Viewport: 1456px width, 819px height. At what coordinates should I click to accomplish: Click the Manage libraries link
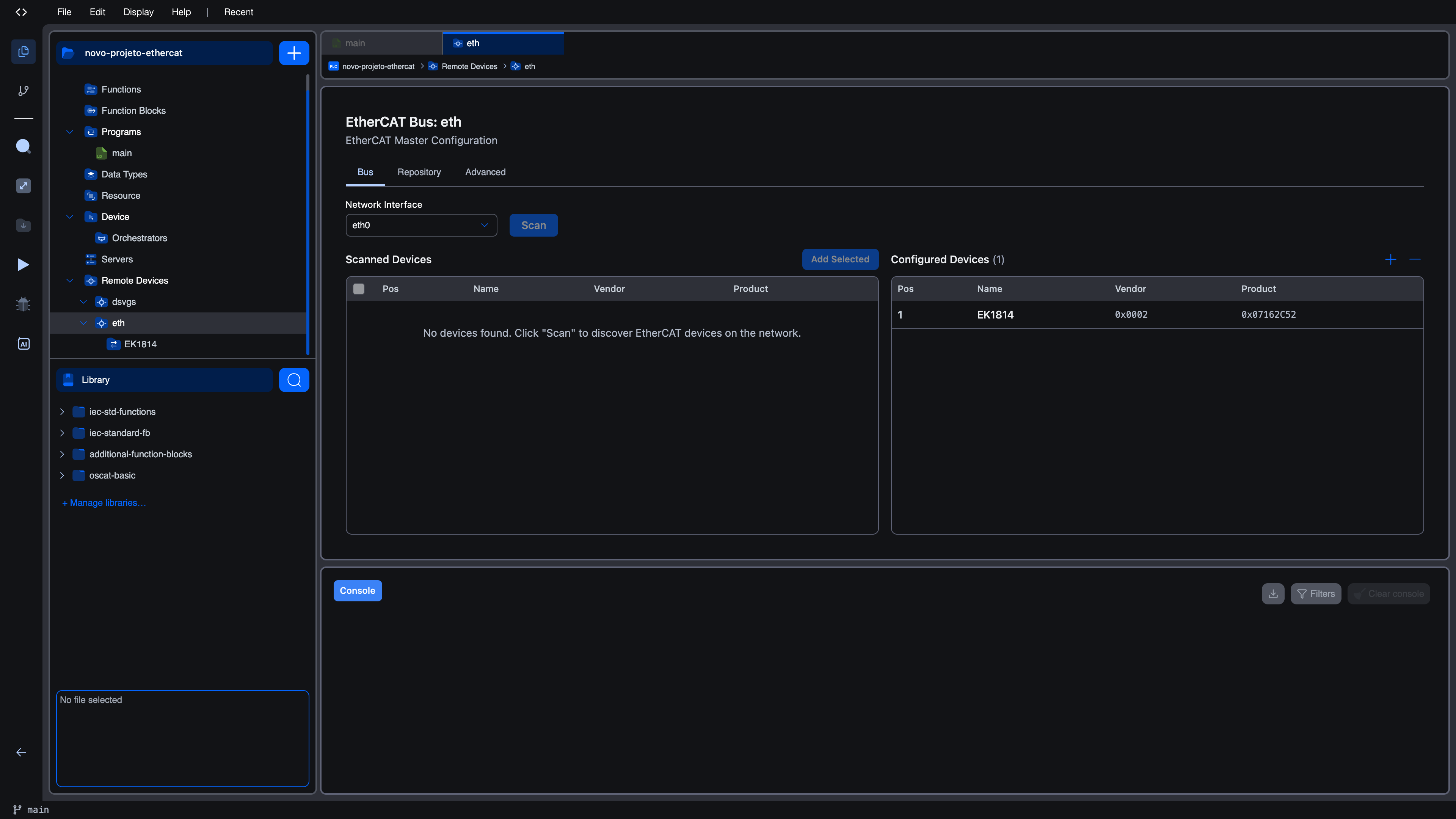pos(104,503)
